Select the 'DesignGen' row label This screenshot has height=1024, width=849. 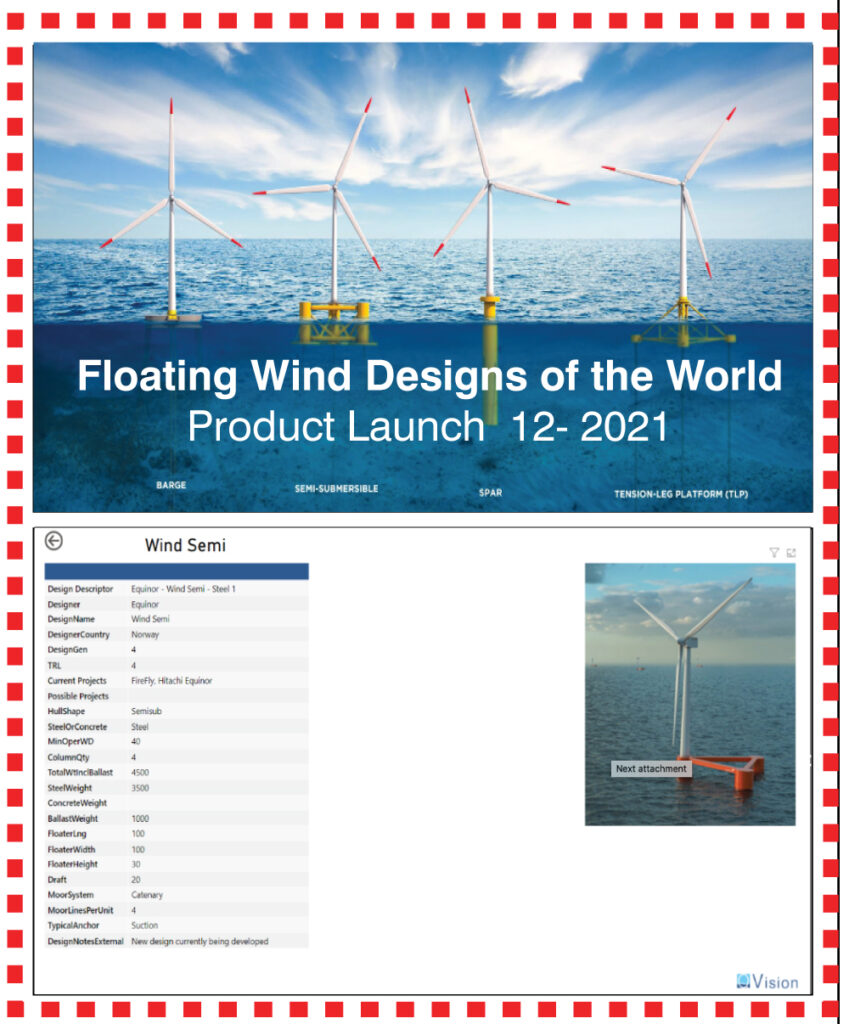pyautogui.click(x=67, y=650)
